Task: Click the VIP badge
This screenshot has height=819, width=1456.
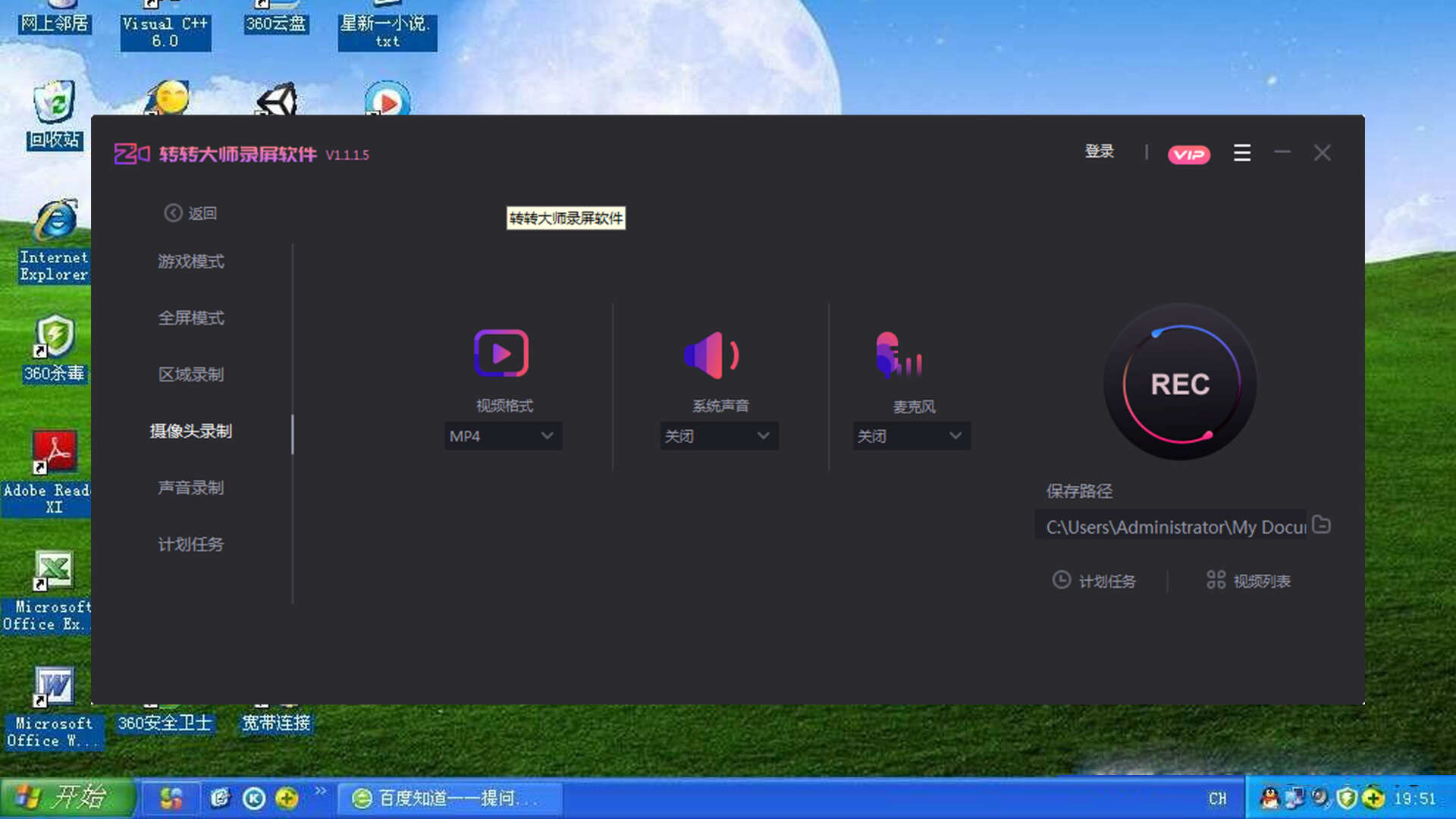Action: 1188,155
